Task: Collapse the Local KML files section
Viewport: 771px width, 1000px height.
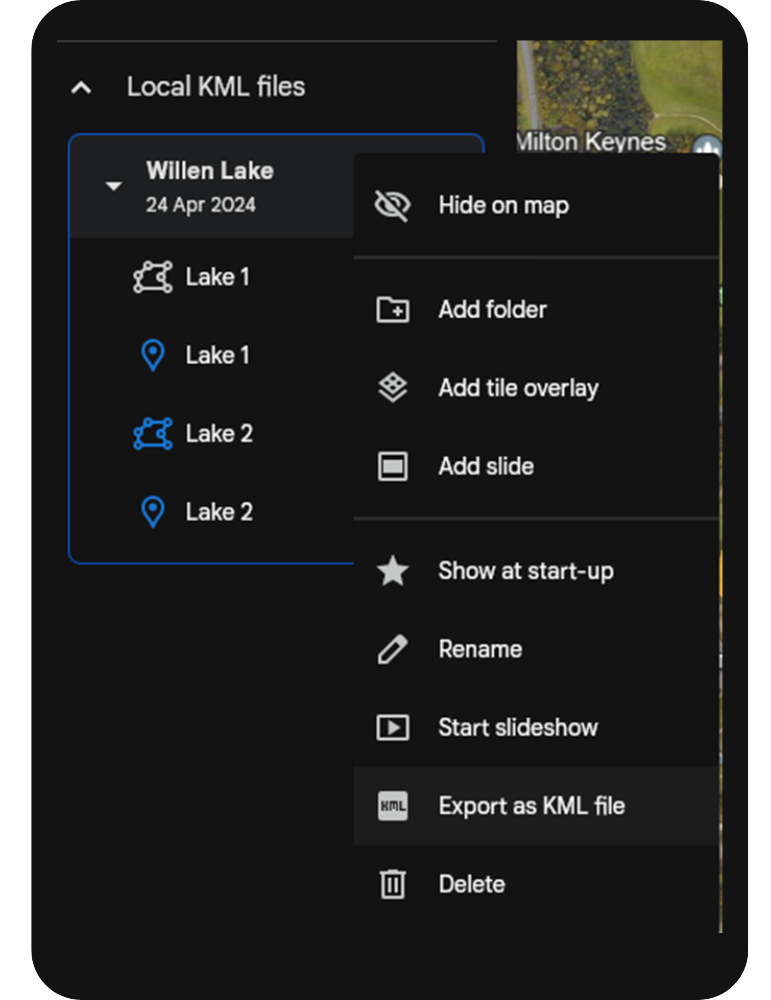Action: 81,88
